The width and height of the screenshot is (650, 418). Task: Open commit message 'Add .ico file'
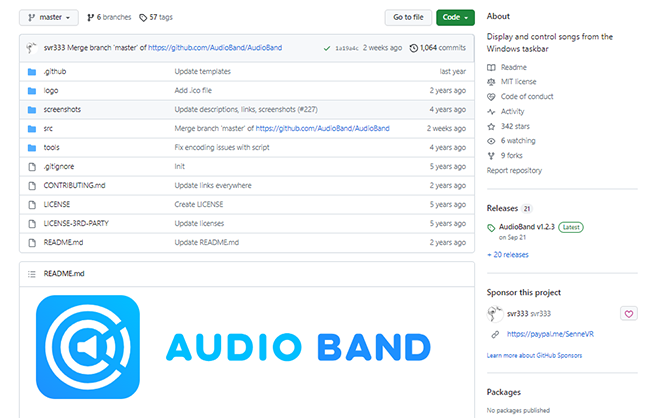193,90
